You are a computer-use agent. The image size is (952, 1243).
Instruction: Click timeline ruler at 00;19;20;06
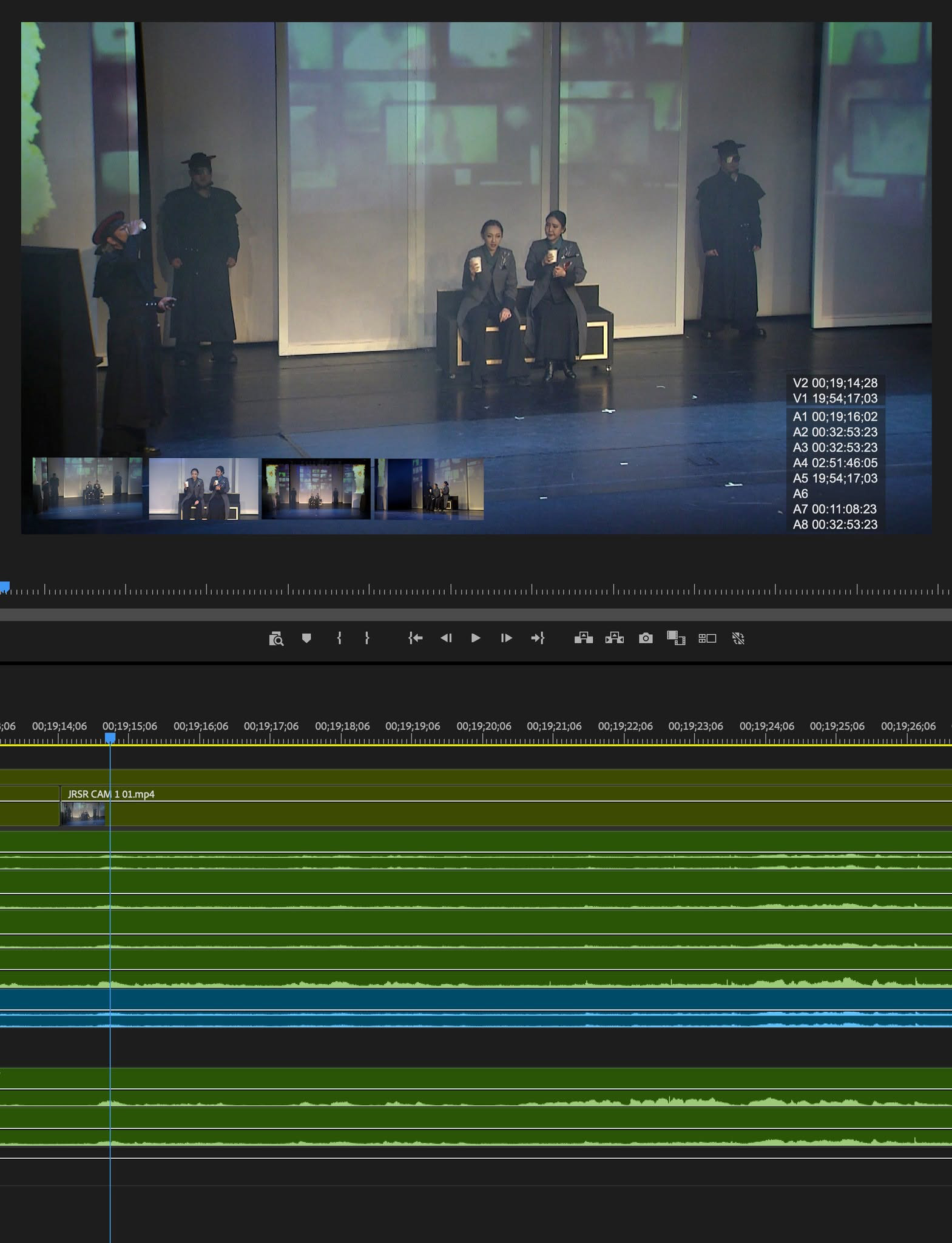click(484, 726)
